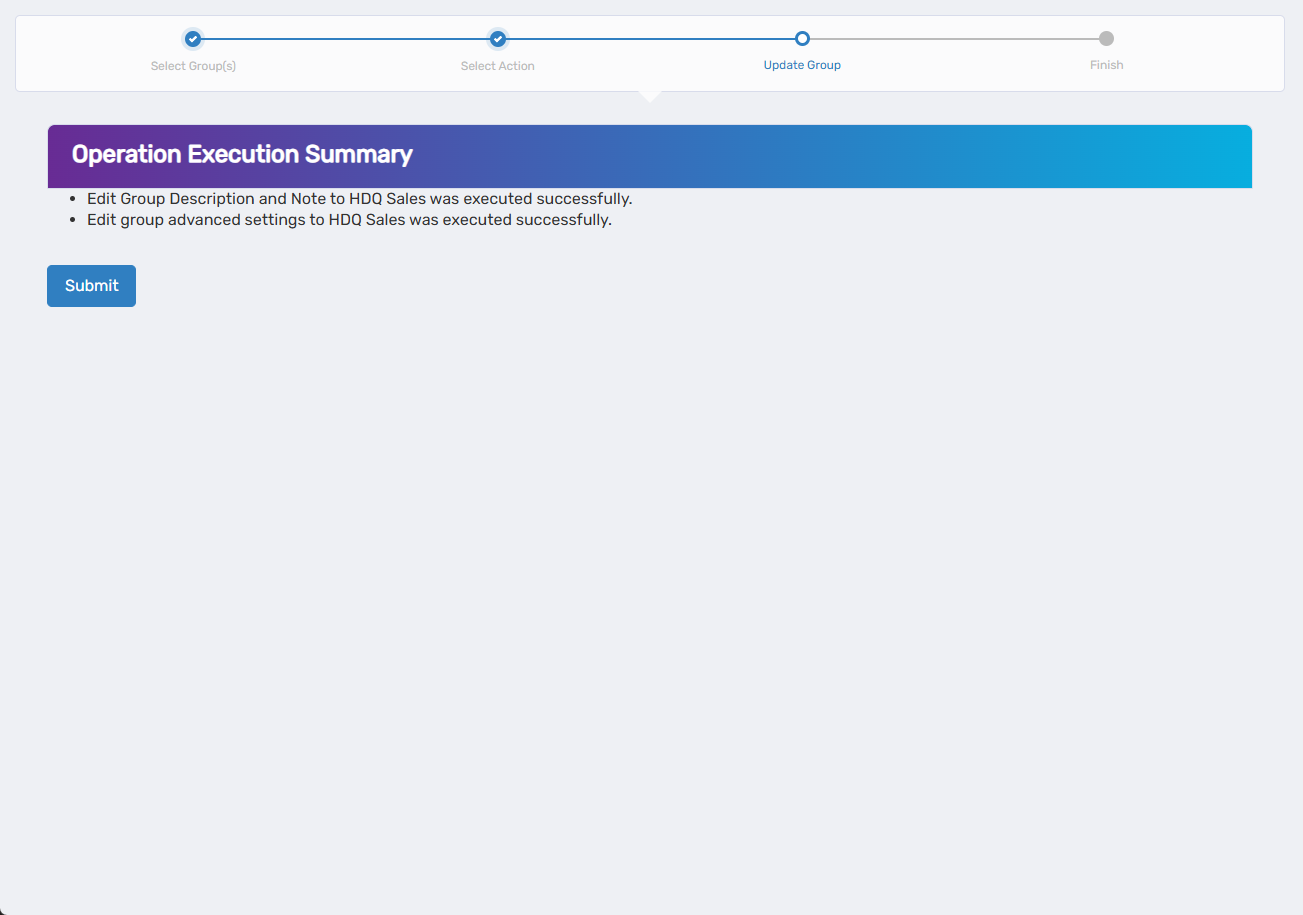Screen dimensions: 1303x915
Task: Click the Select Group(s) completed checkmark icon
Action: coord(193,38)
